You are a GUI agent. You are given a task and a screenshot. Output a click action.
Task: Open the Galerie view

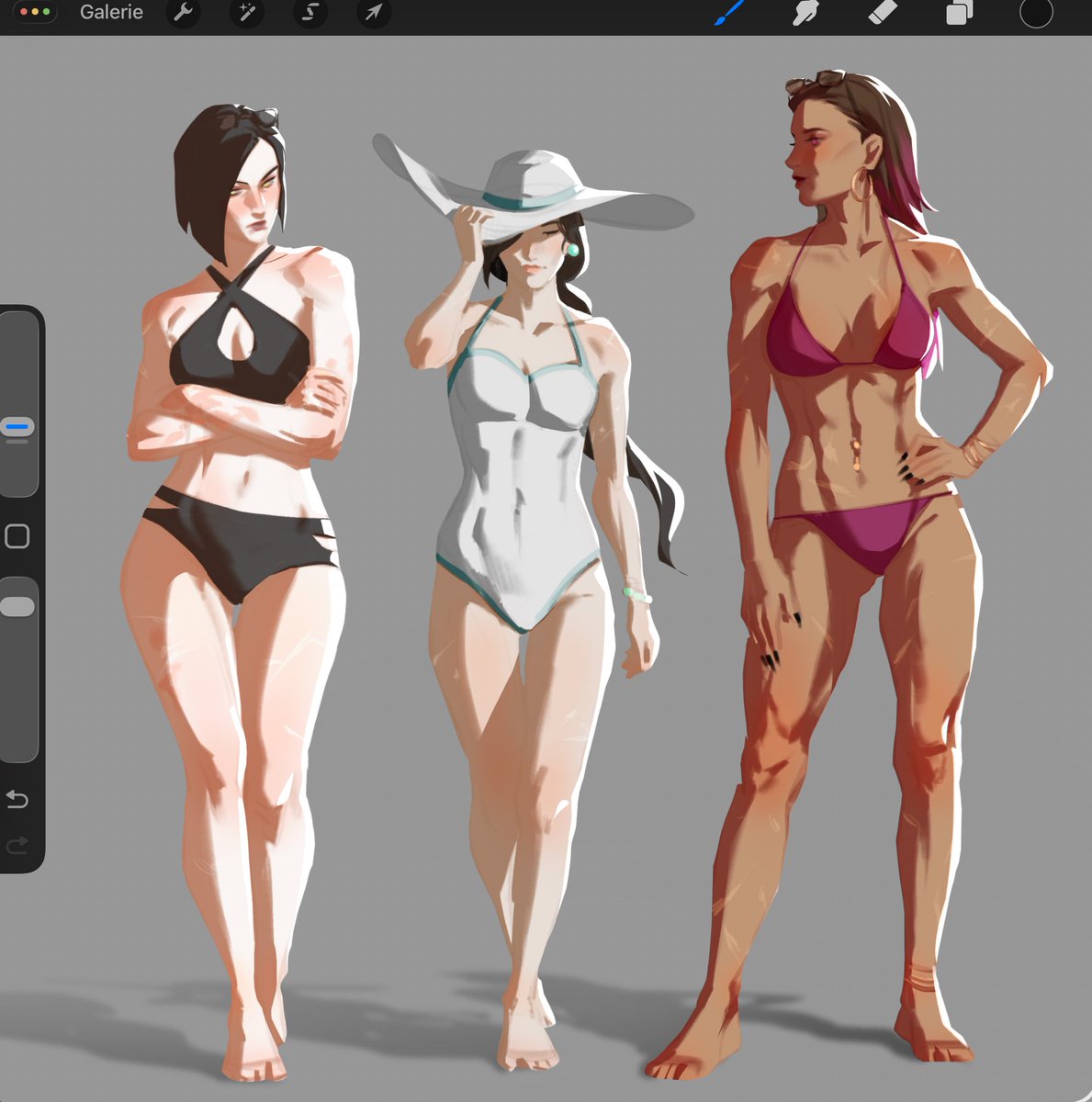111,13
